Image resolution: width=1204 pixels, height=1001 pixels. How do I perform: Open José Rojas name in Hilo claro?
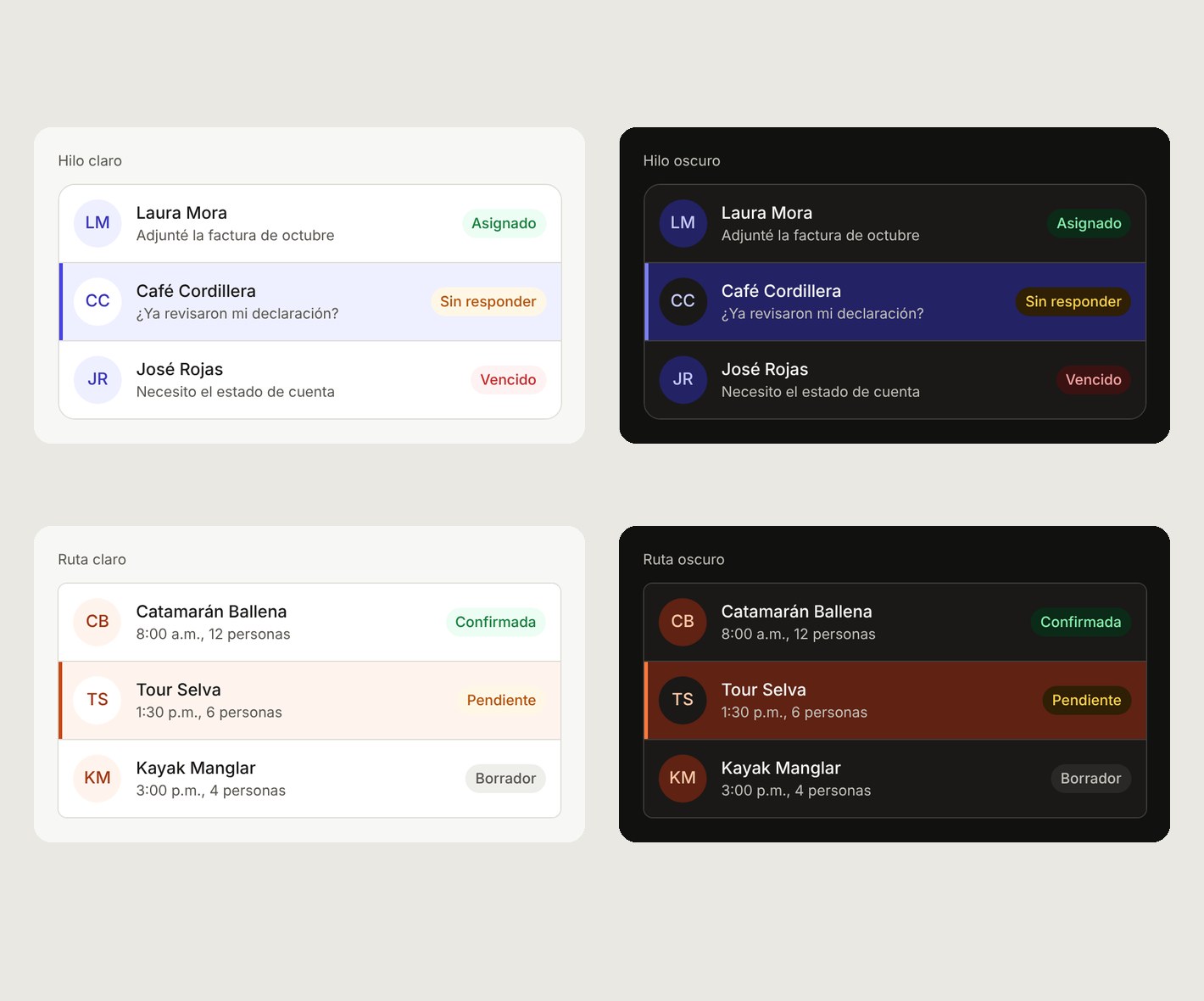[180, 369]
